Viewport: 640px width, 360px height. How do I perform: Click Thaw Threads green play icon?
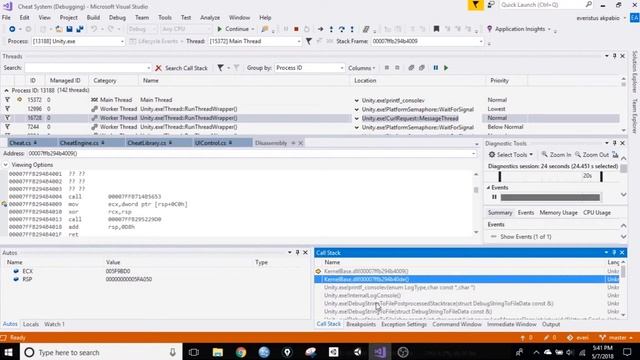[446, 68]
